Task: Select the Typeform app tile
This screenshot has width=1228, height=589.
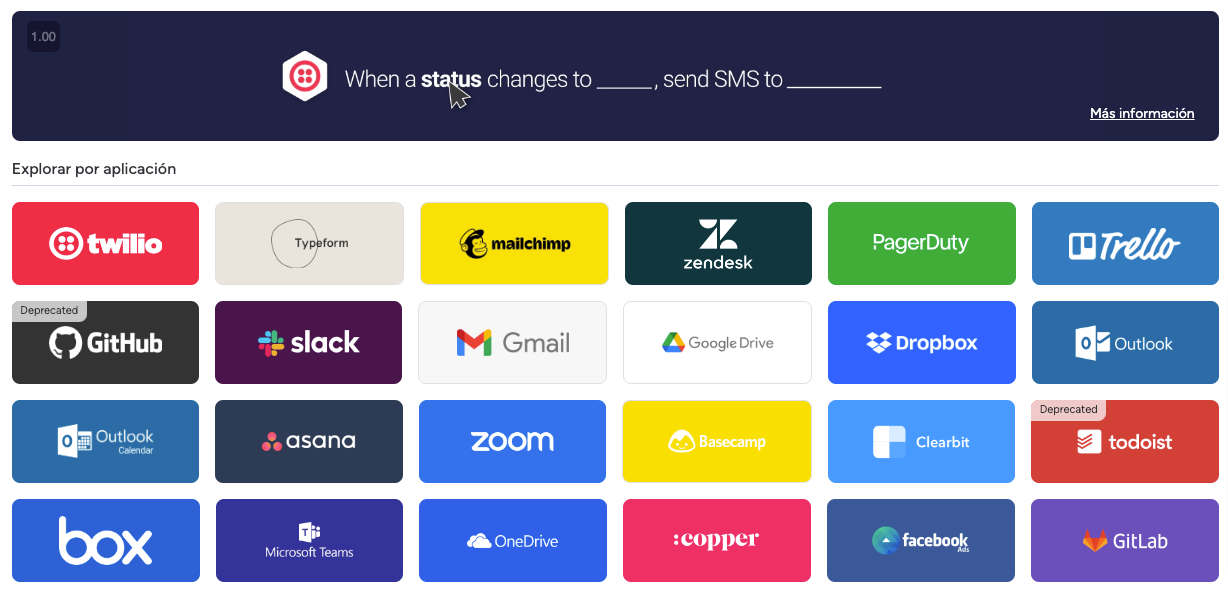Action: click(x=309, y=243)
